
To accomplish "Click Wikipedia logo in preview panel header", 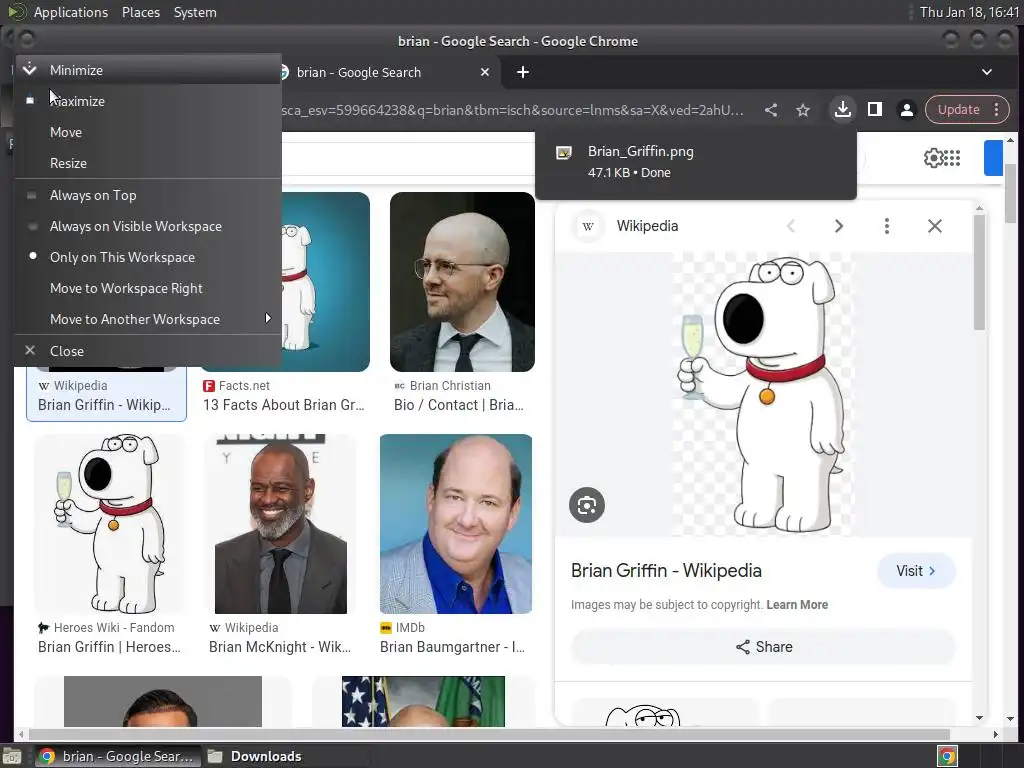I will click(588, 227).
